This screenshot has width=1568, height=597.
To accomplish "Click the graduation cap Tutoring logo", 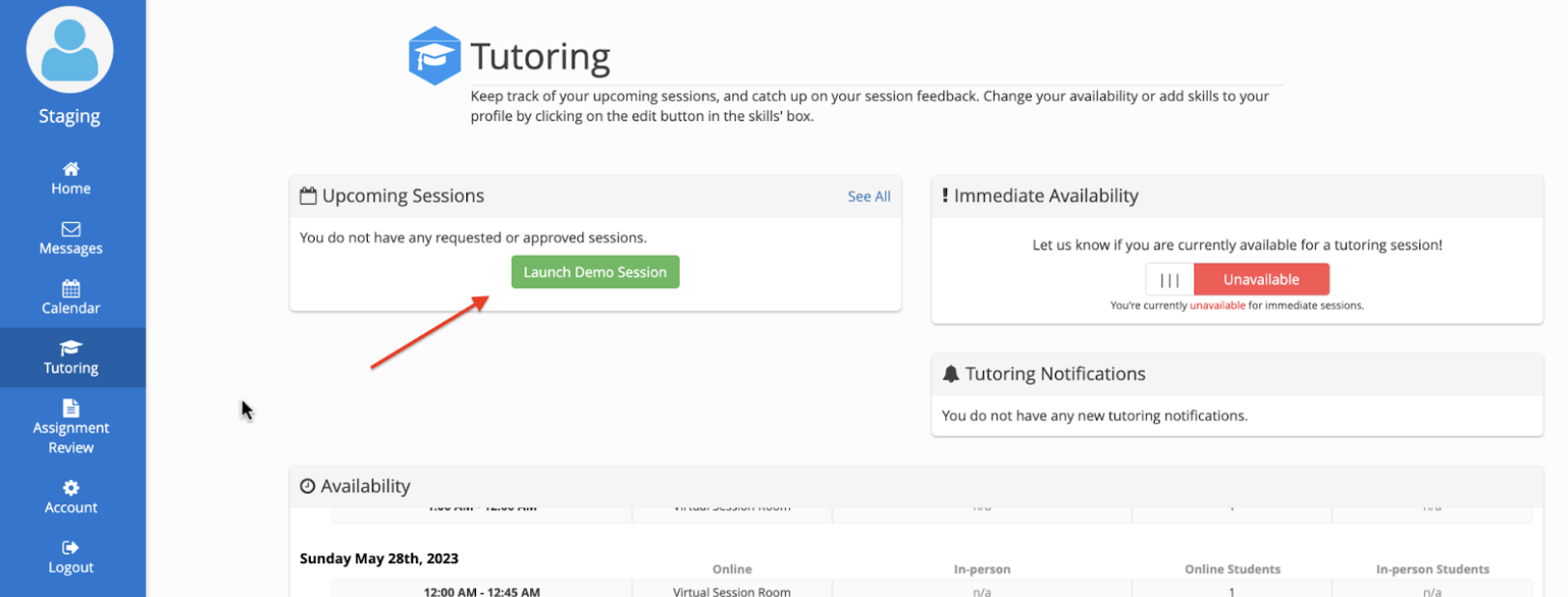I will (434, 56).
